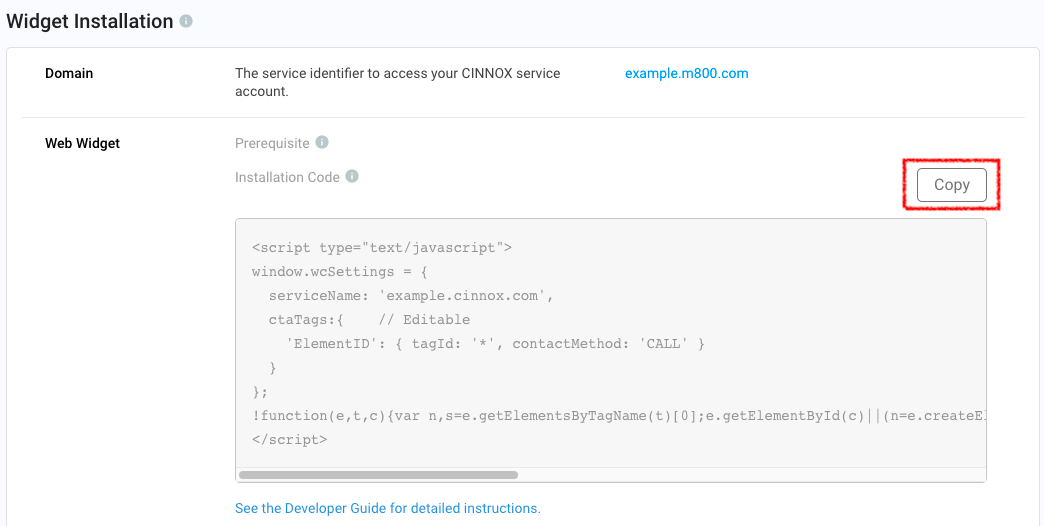The image size is (1044, 526).
Task: Open the example.m800.com domain link
Action: (x=686, y=73)
